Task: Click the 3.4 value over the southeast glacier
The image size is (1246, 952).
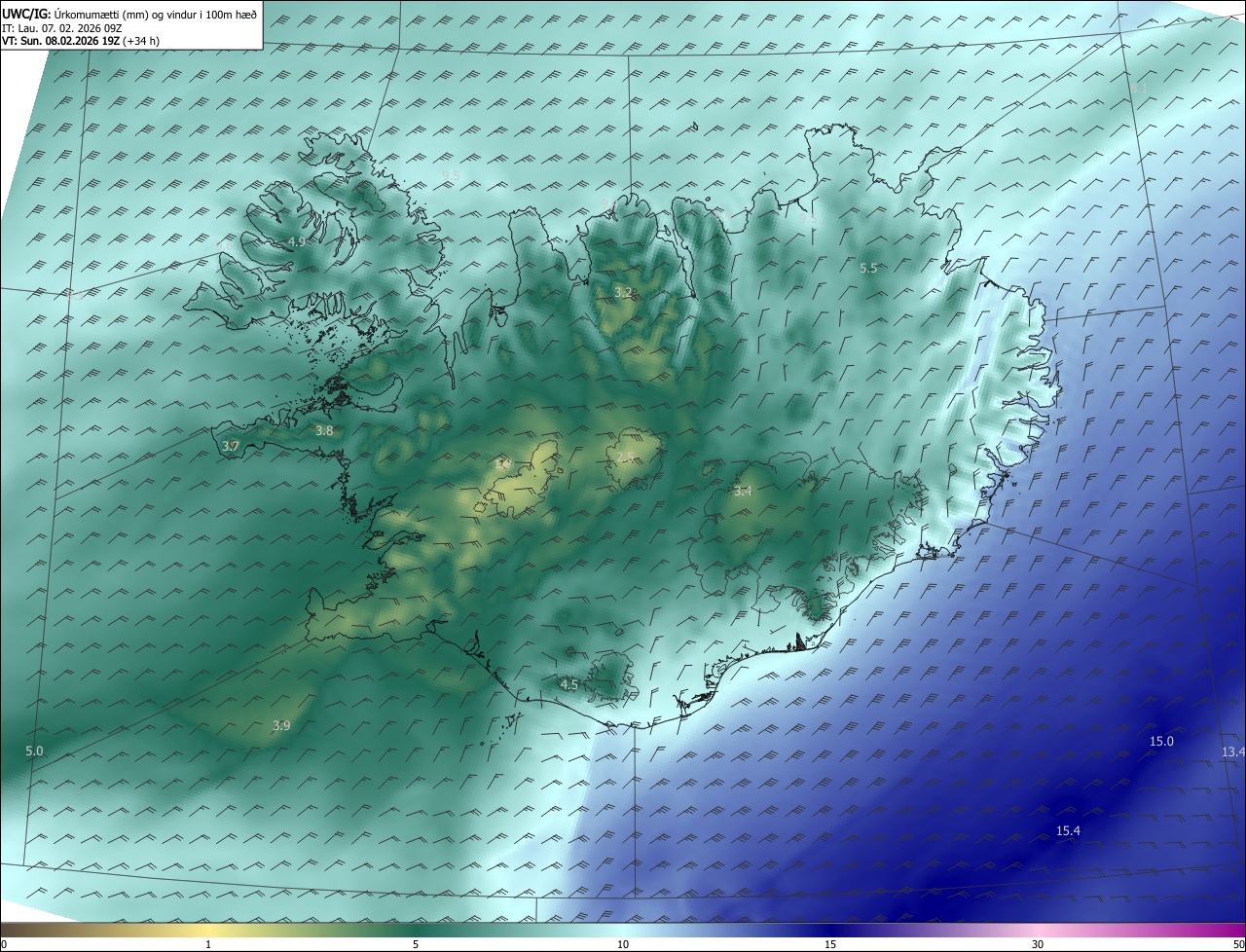Action: point(743,491)
